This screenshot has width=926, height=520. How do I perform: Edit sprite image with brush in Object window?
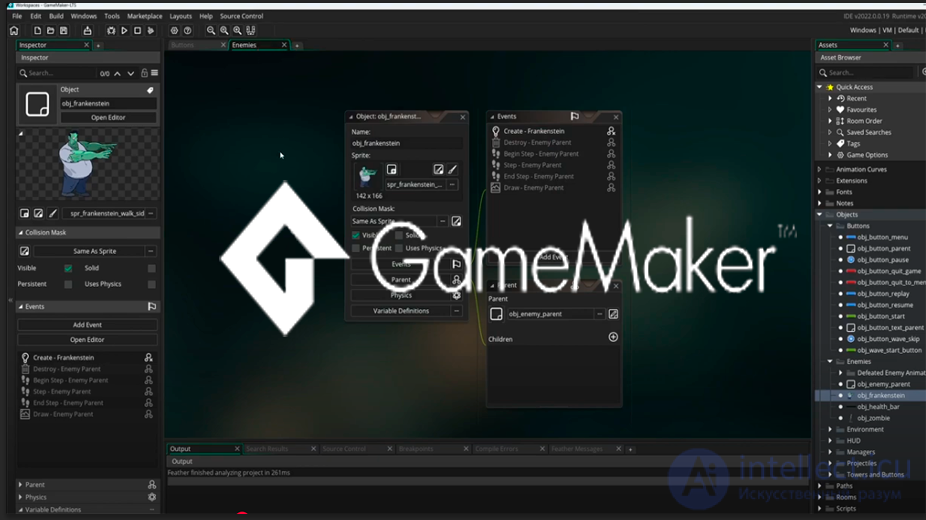pyautogui.click(x=452, y=169)
